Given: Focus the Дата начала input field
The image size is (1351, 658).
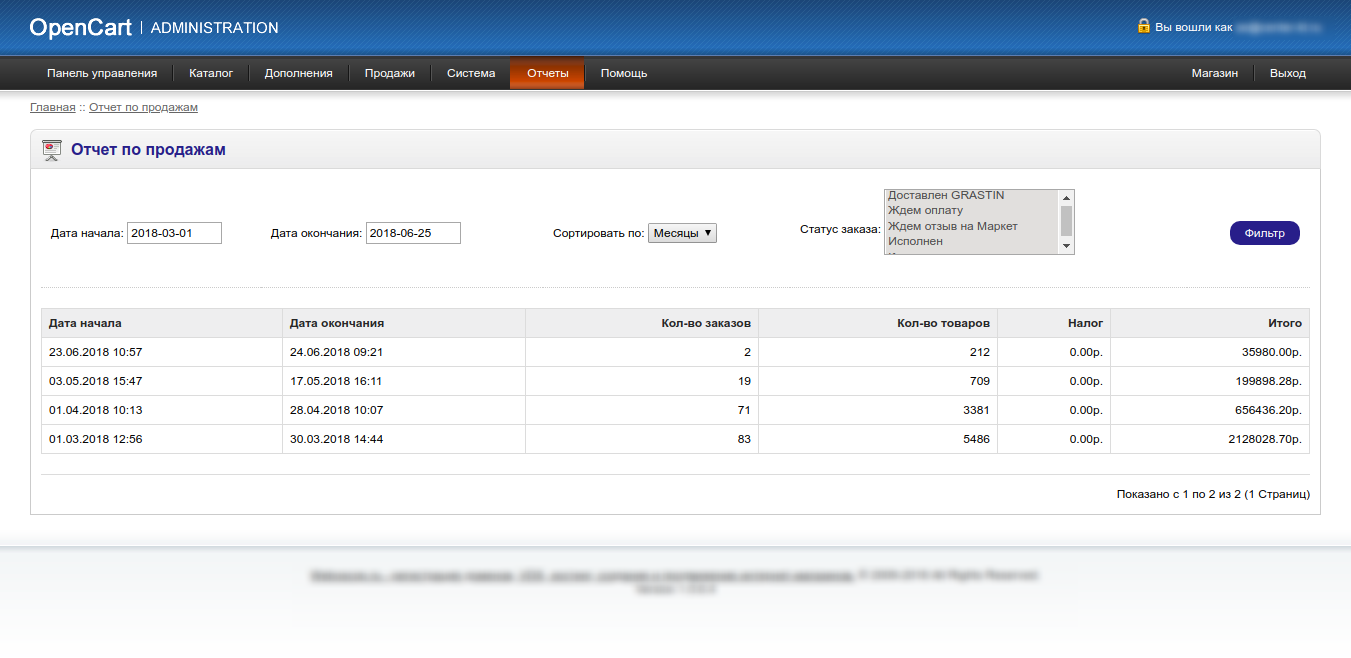Looking at the screenshot, I should point(174,233).
